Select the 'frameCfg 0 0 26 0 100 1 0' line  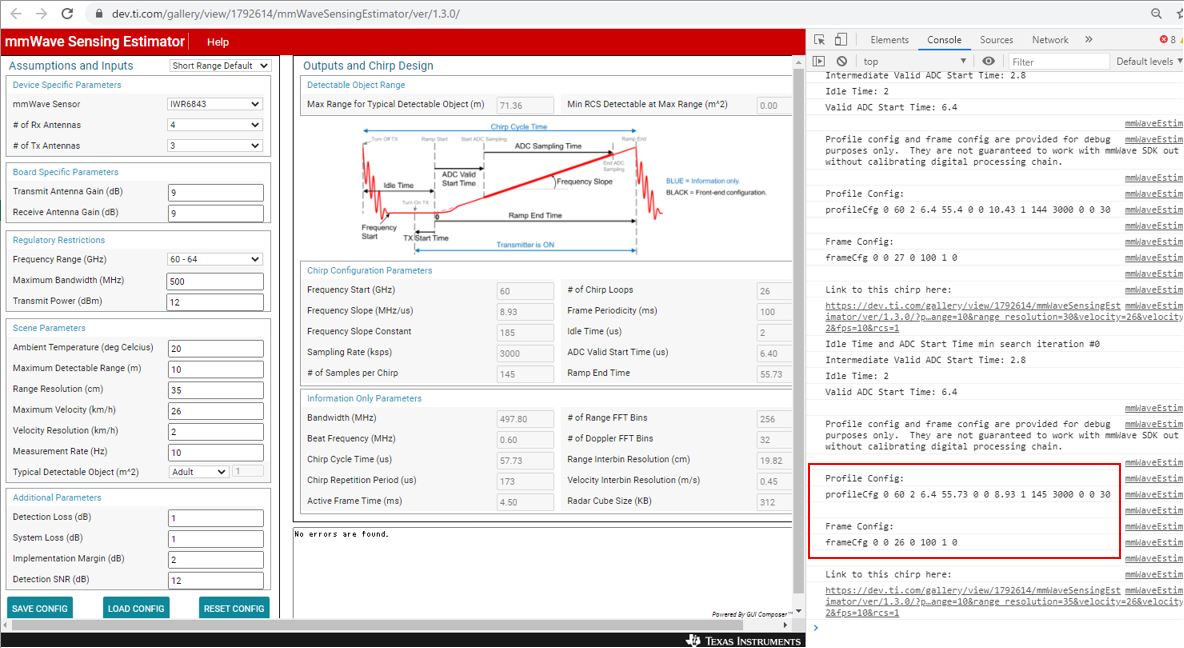click(x=891, y=542)
